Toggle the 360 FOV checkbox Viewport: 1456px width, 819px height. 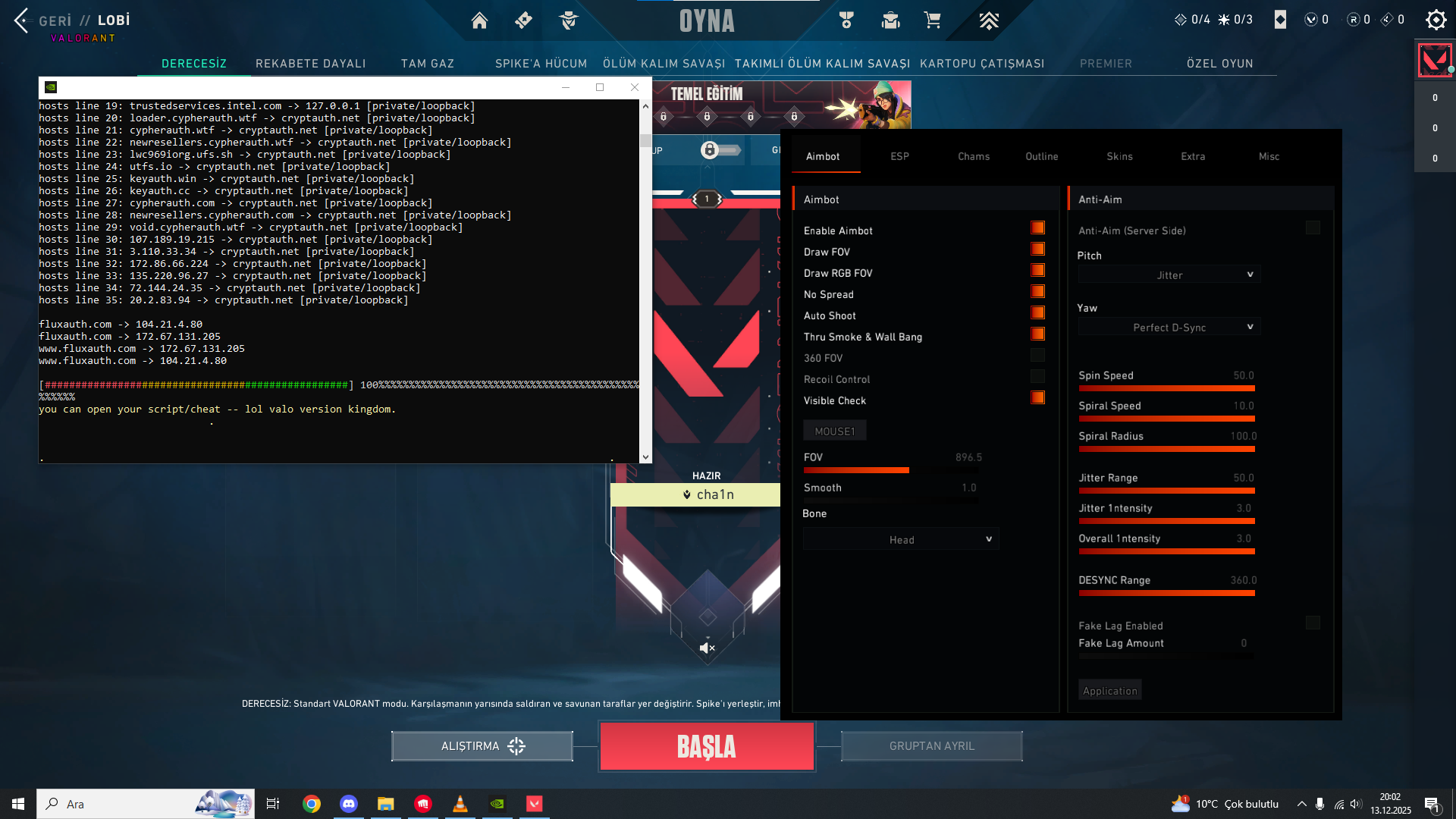tap(1037, 356)
